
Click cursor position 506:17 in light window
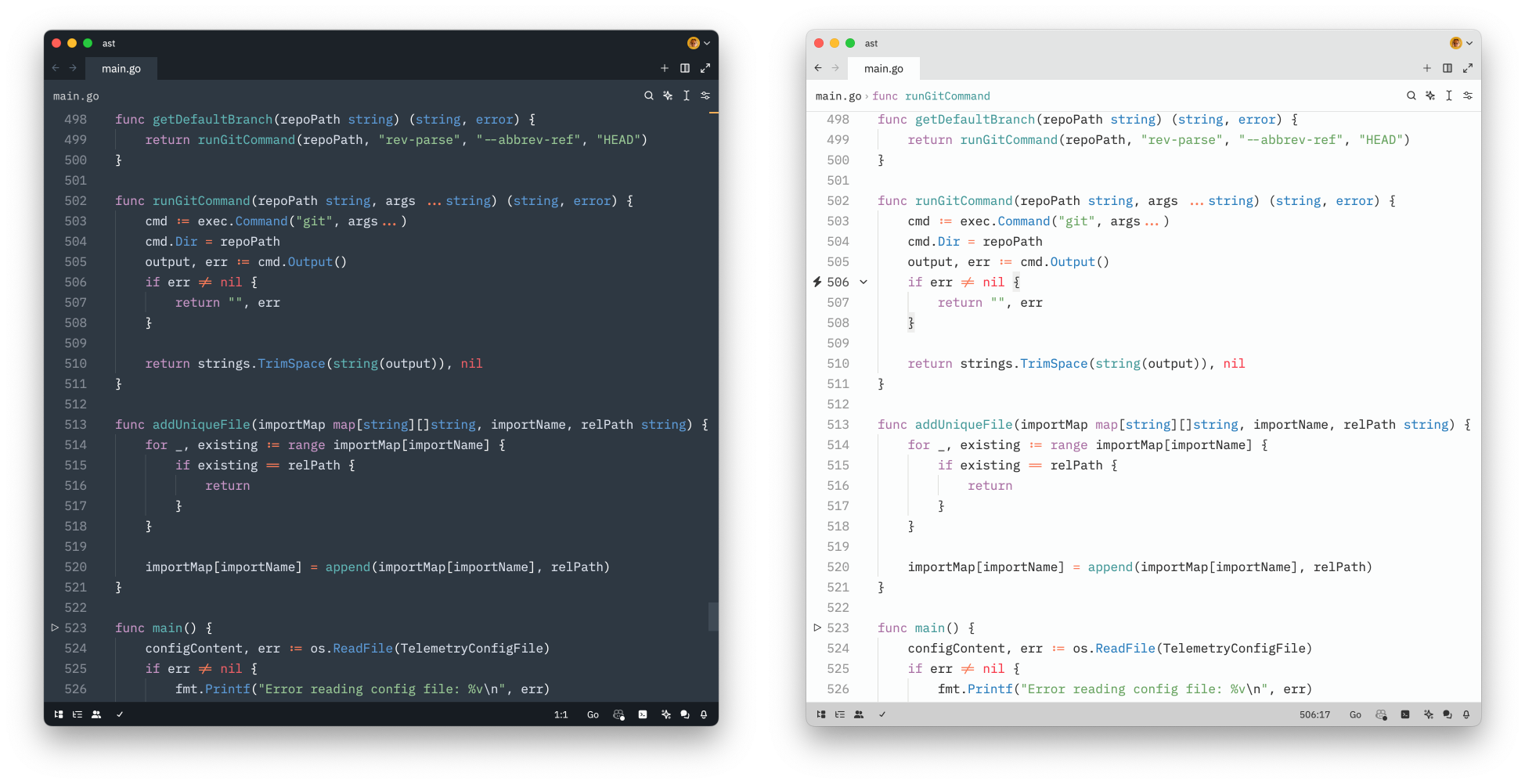pyautogui.click(x=1315, y=714)
